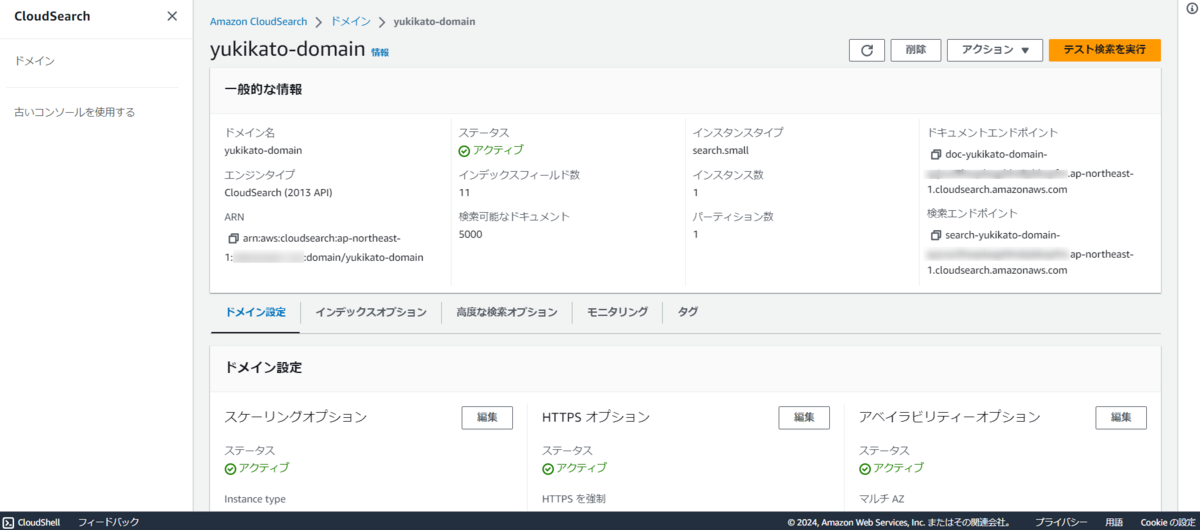Open ドメイン in the sidebar
The image size is (1200, 530).
[34, 62]
